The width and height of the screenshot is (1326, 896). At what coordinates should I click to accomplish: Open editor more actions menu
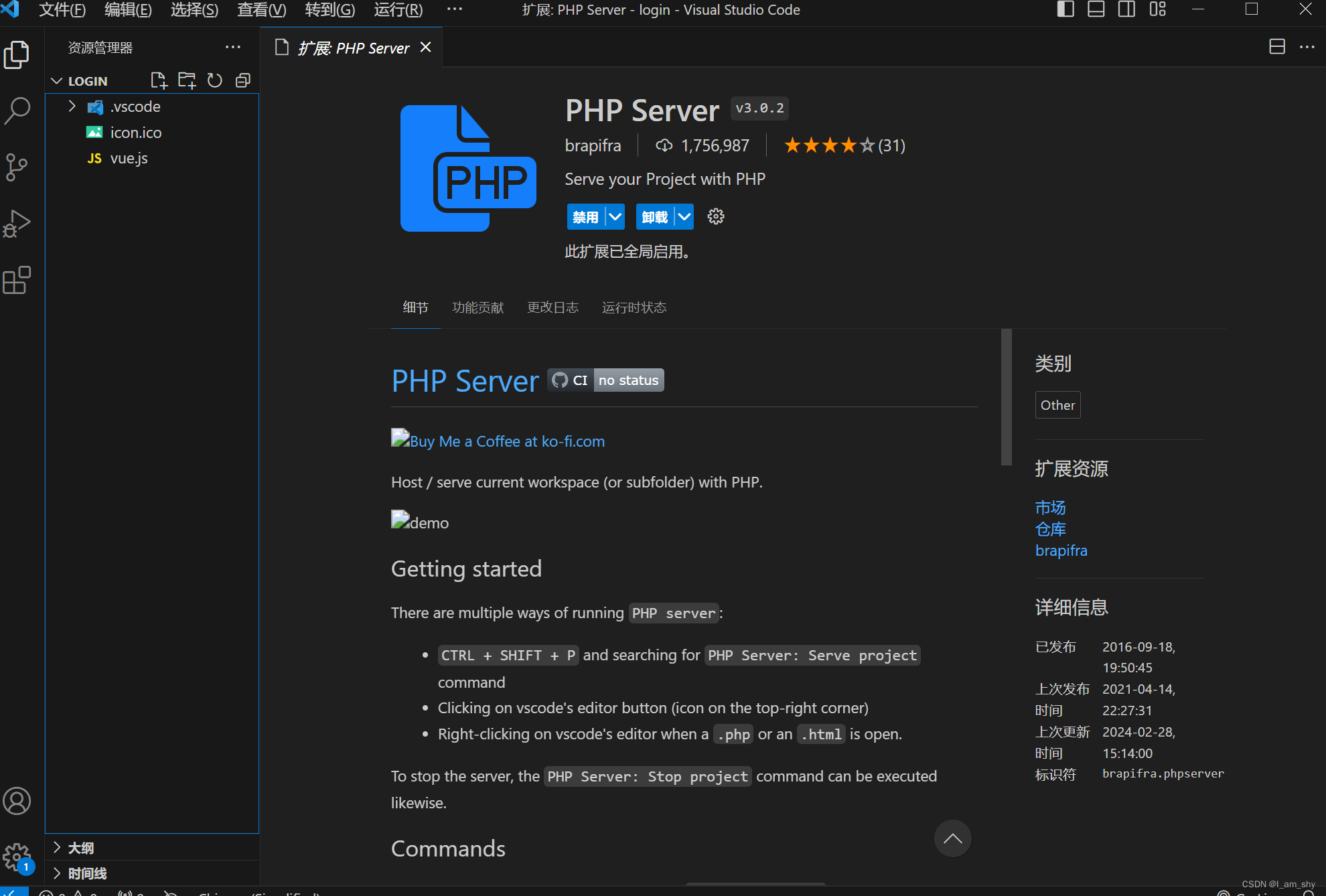click(1307, 47)
